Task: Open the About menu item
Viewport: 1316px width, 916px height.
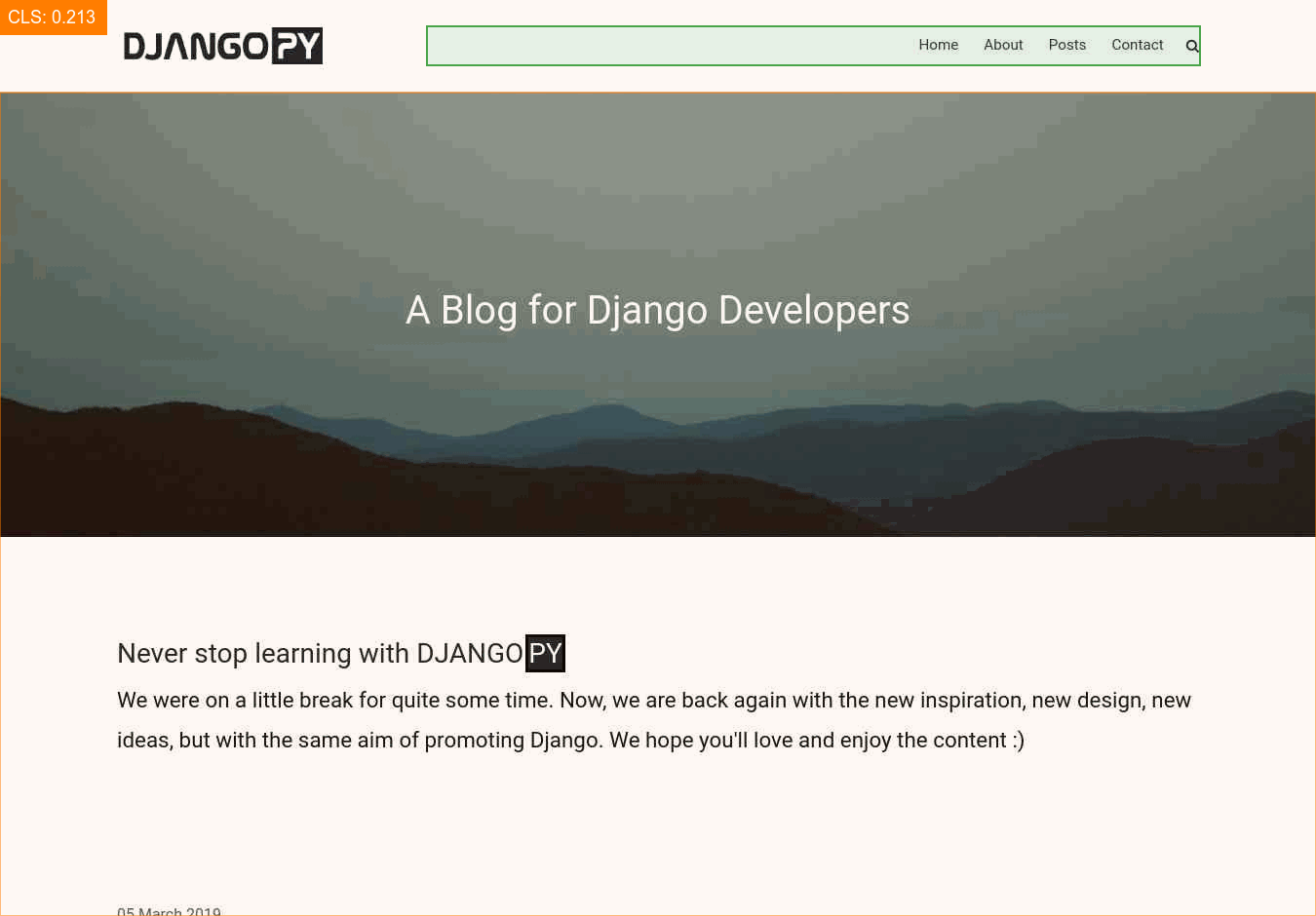Action: 1002,45
